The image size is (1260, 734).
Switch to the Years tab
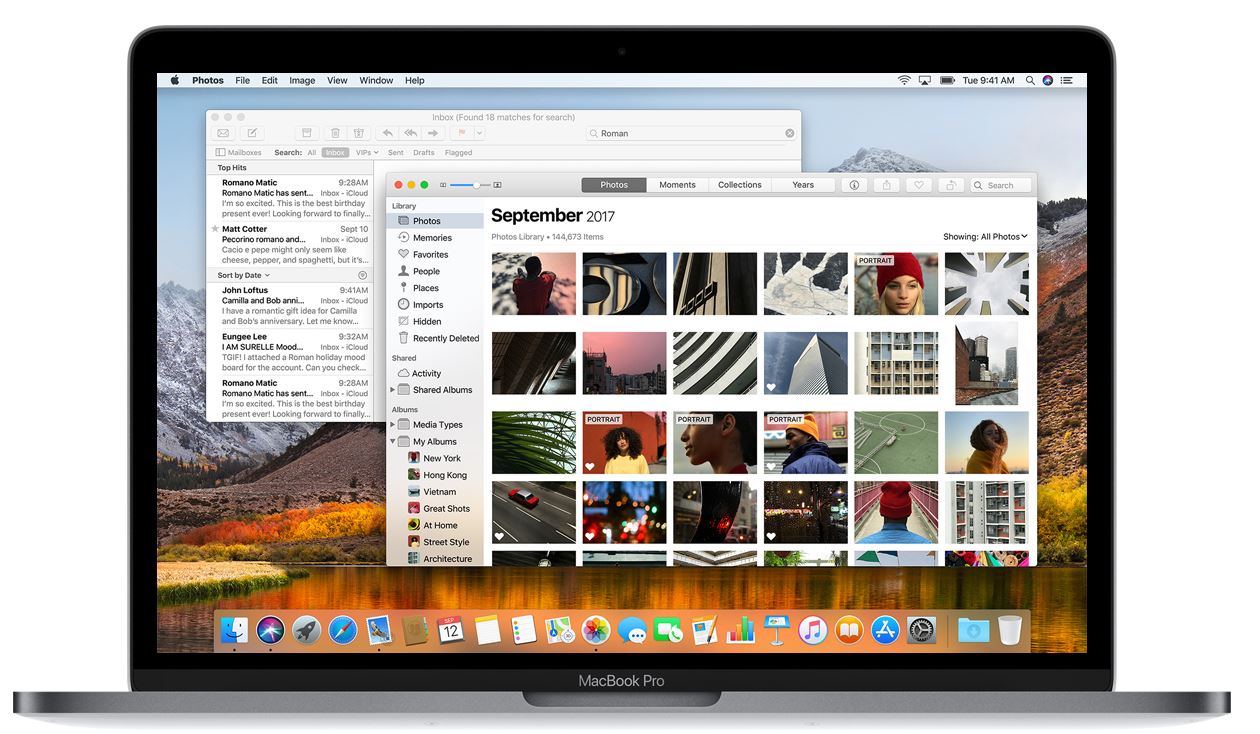click(x=803, y=185)
